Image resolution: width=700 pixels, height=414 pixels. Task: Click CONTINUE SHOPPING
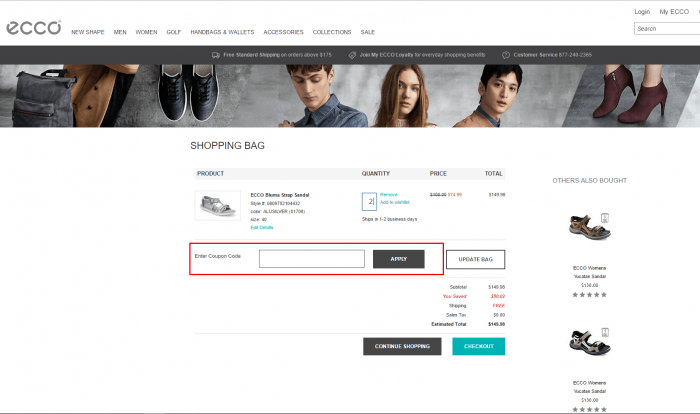click(402, 346)
